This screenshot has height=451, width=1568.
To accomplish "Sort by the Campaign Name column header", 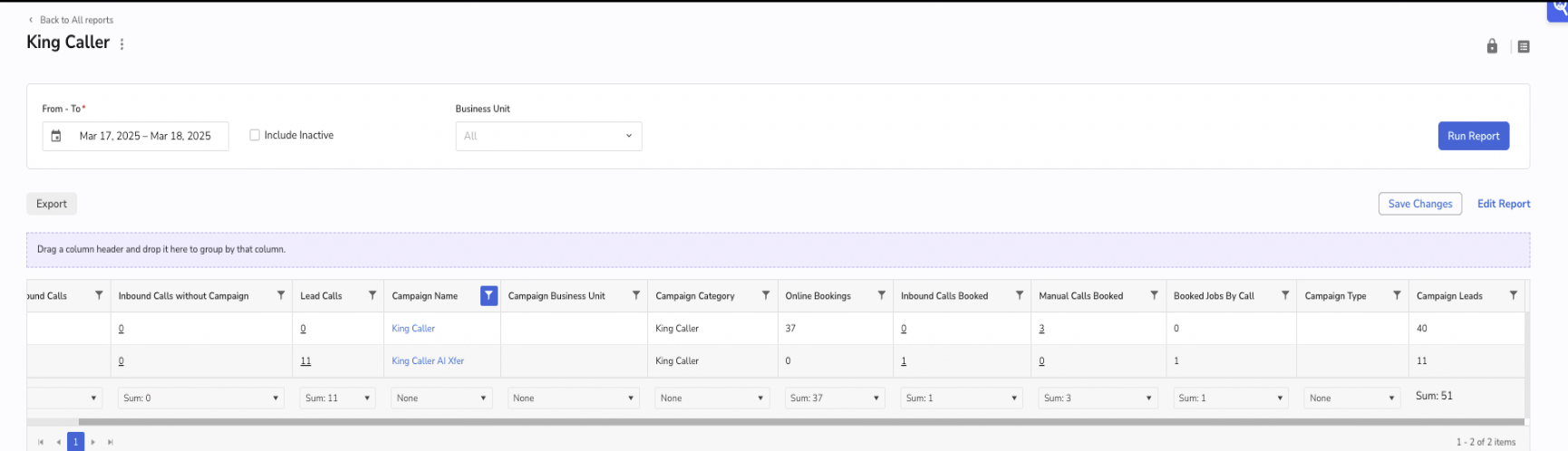I will click(x=425, y=296).
